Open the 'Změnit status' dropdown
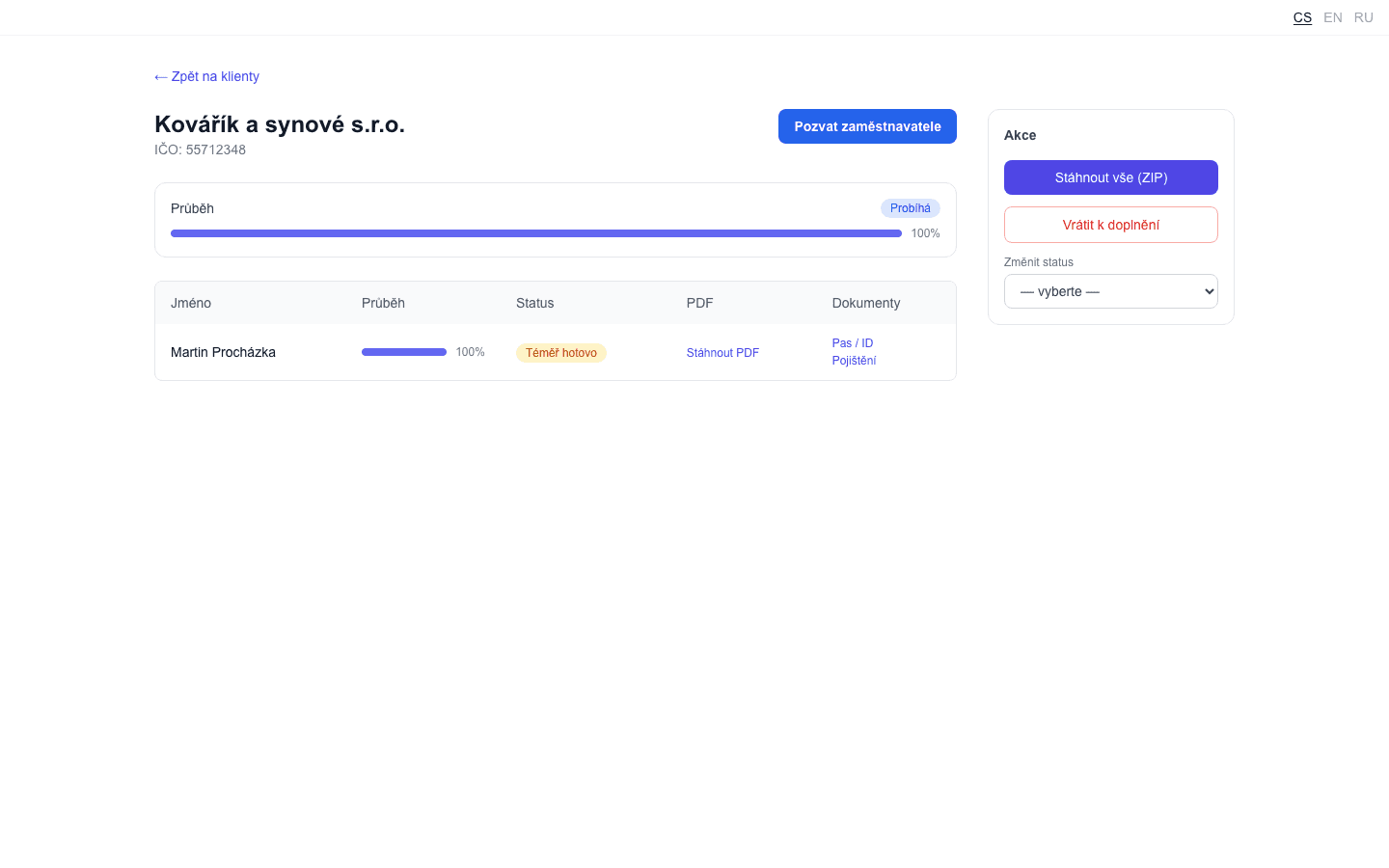Viewport: 1389px width, 868px height. [1111, 291]
